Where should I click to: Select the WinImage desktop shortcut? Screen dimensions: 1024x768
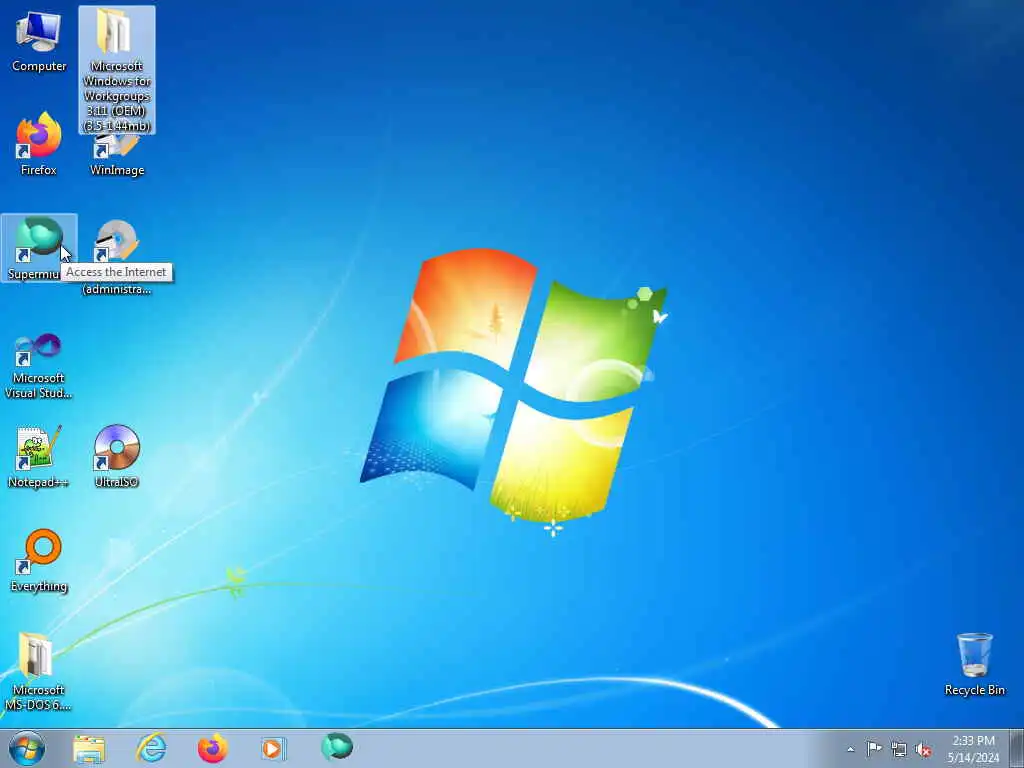(117, 155)
